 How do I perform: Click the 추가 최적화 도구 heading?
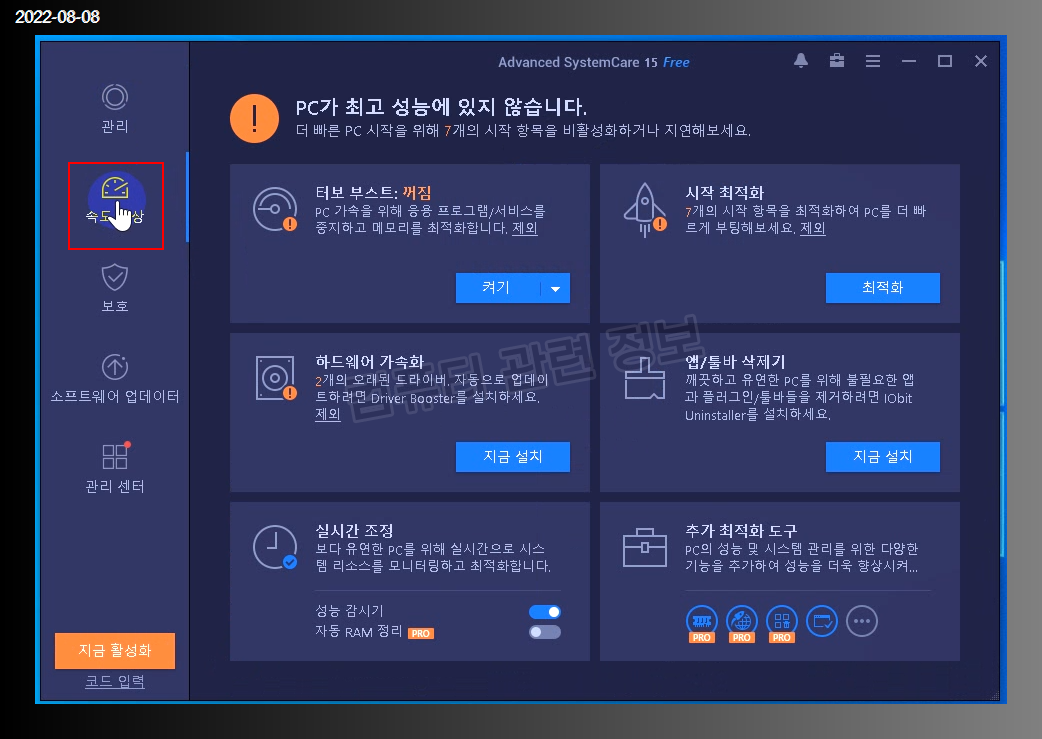(x=741, y=530)
